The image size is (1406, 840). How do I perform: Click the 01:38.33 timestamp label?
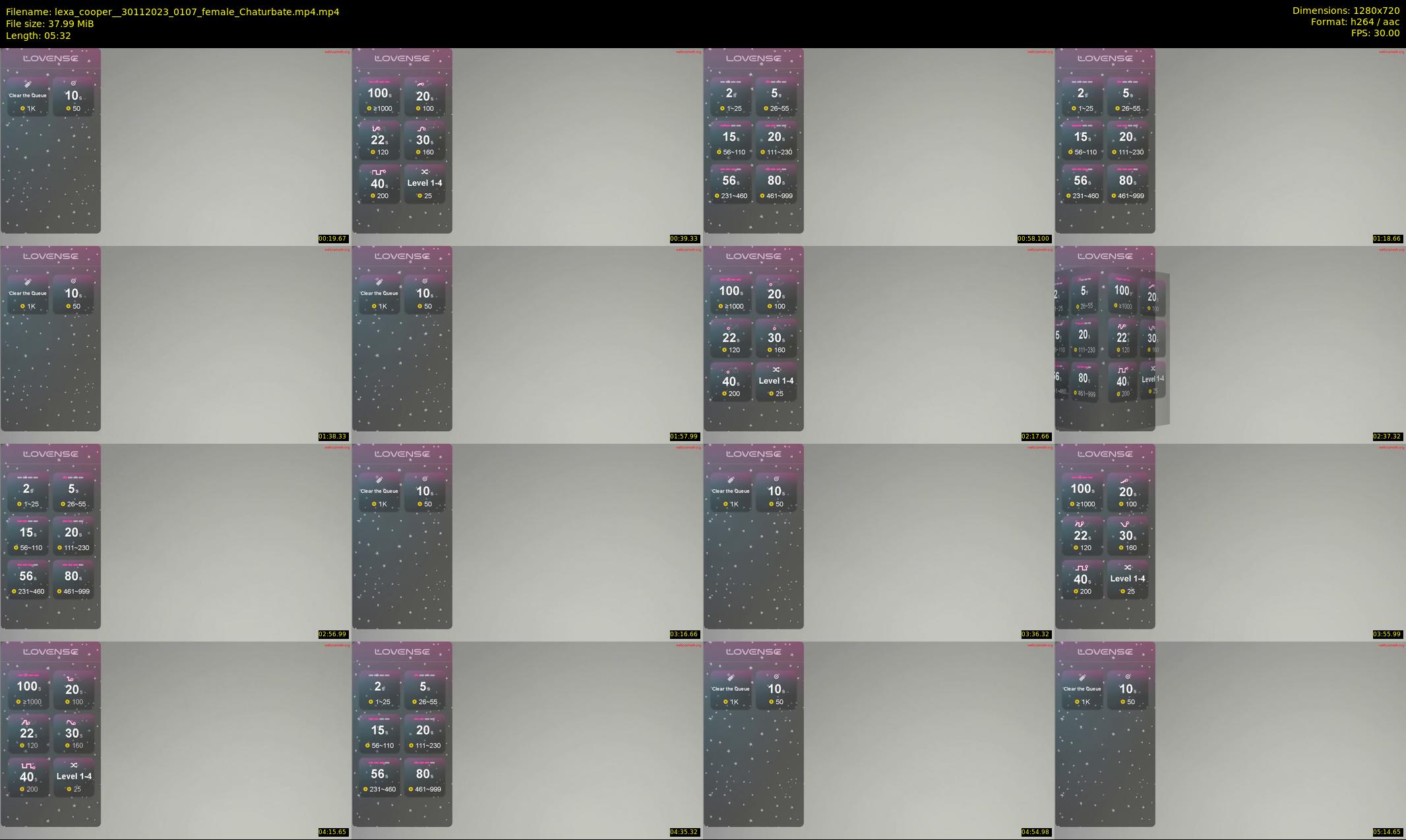pos(332,436)
